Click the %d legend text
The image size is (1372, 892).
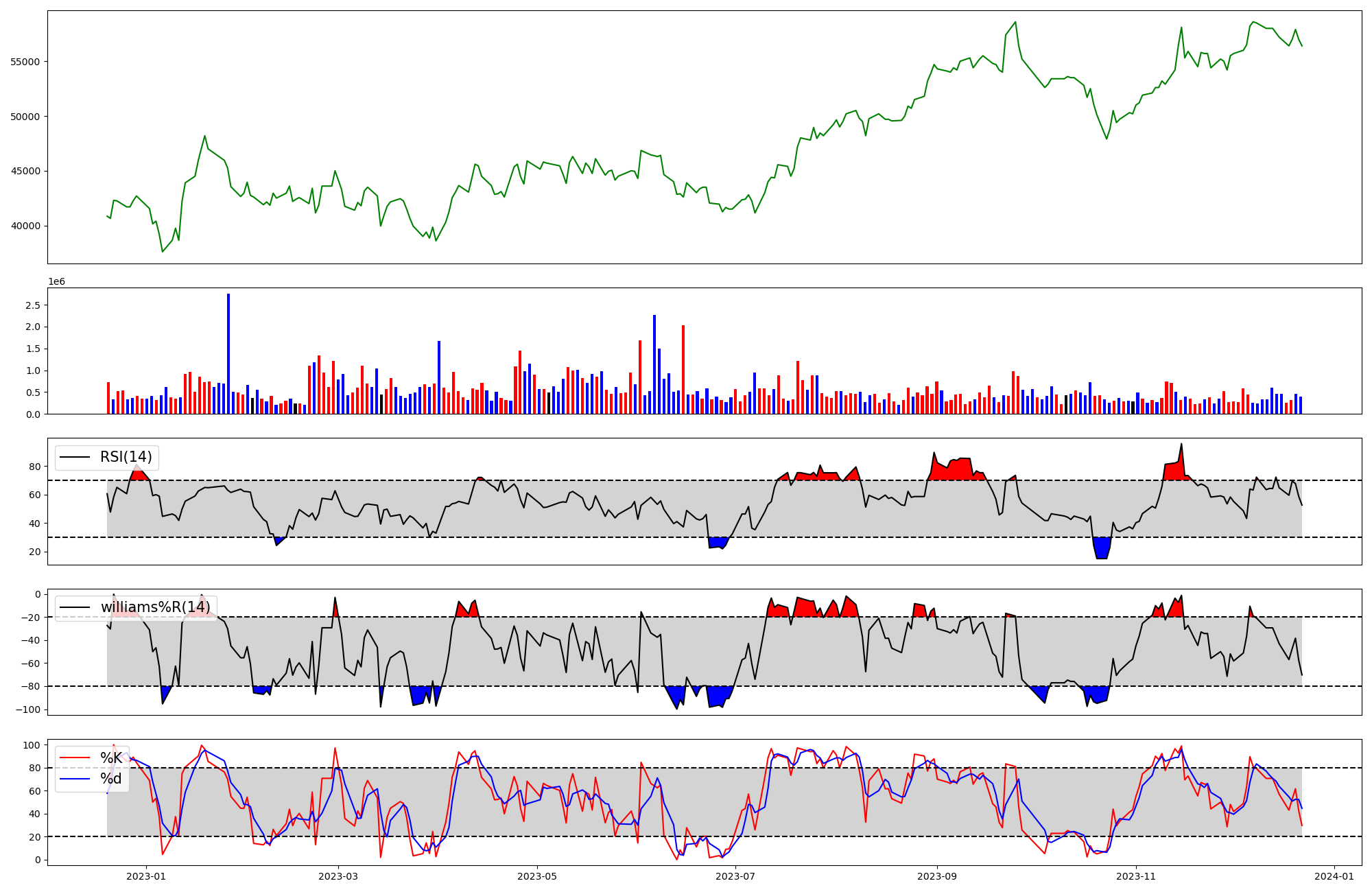tap(111, 778)
